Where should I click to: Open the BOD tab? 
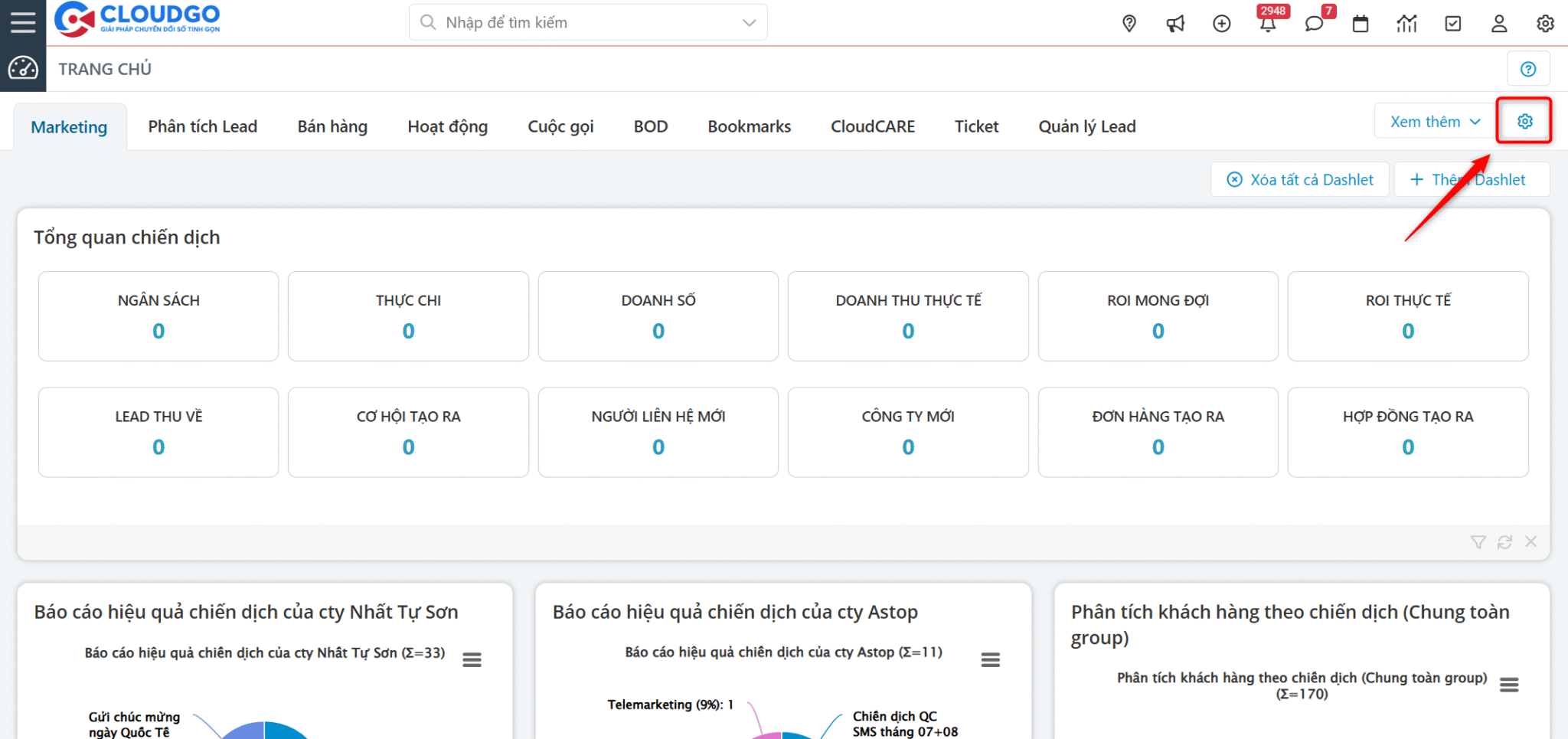tap(651, 126)
